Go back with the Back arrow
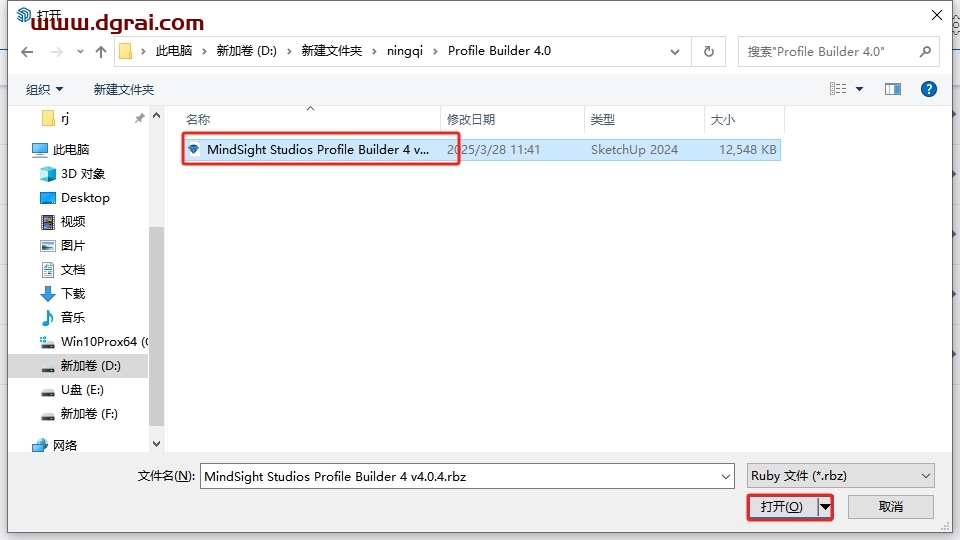 27,51
